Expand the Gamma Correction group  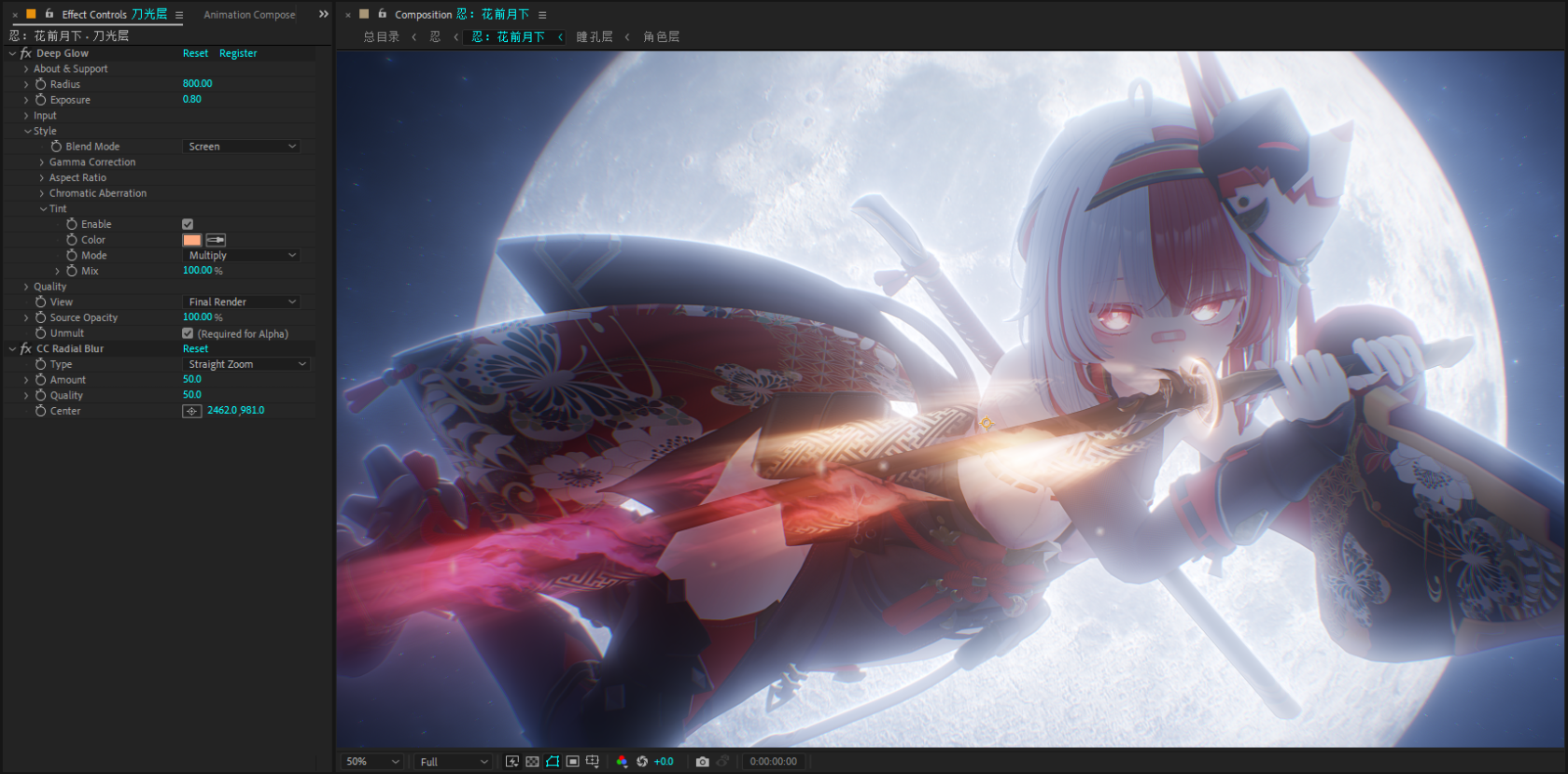[x=42, y=162]
